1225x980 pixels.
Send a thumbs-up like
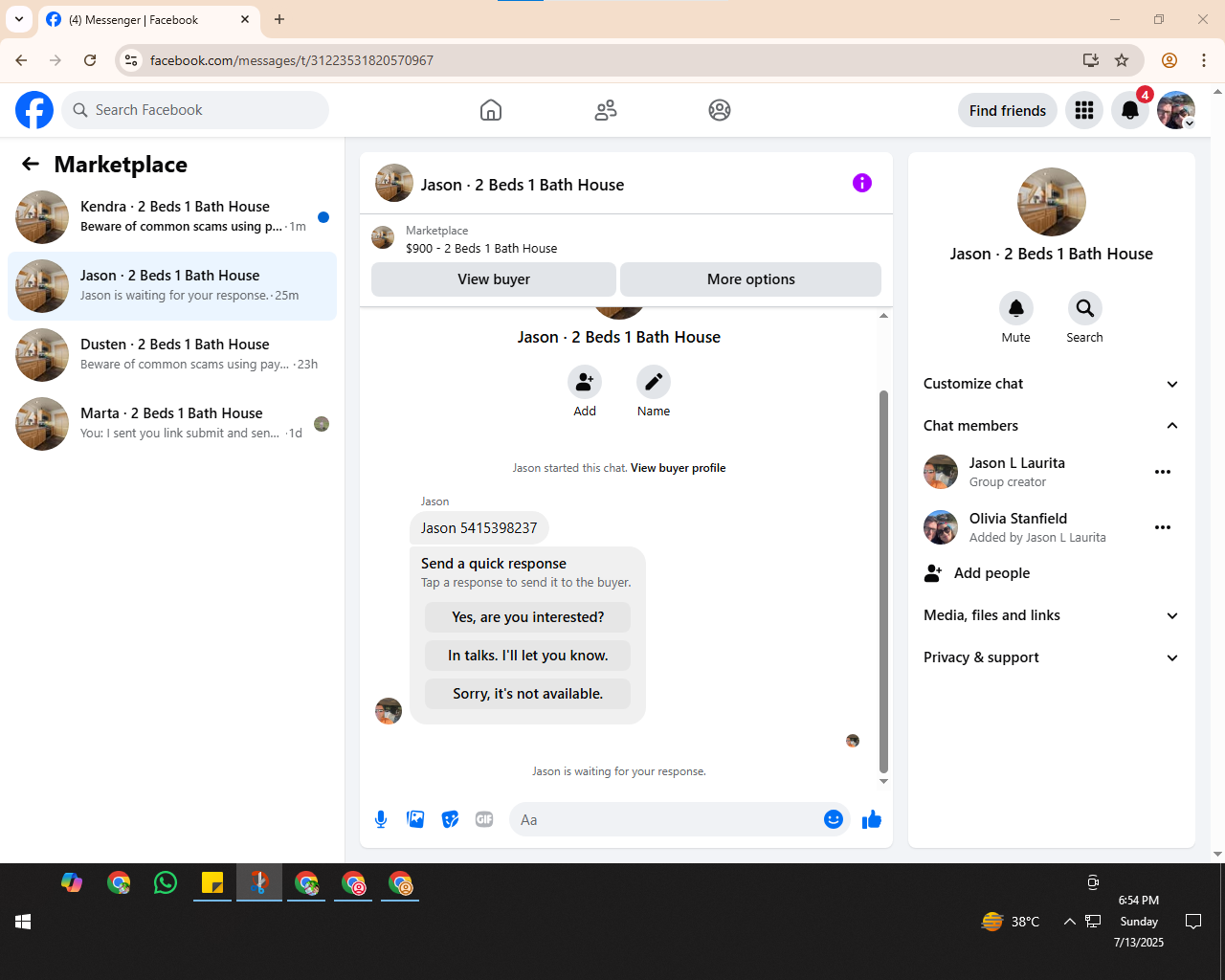(x=872, y=819)
